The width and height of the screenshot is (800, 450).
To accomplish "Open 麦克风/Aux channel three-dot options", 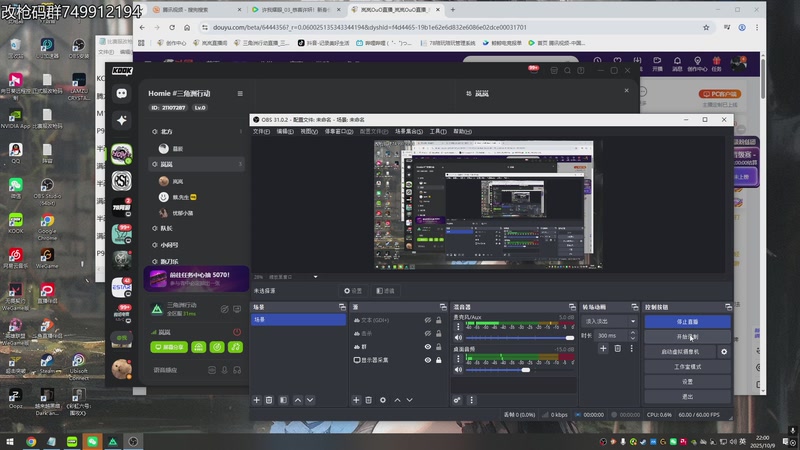I will [458, 327].
